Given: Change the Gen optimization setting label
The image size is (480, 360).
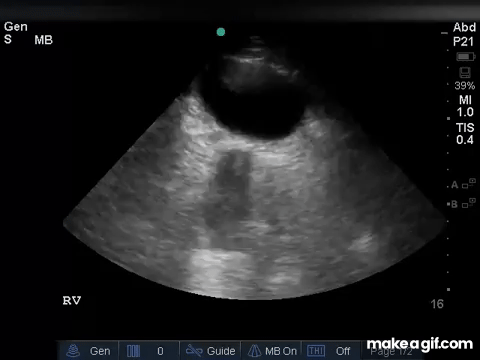Looking at the screenshot, I should tap(100, 351).
